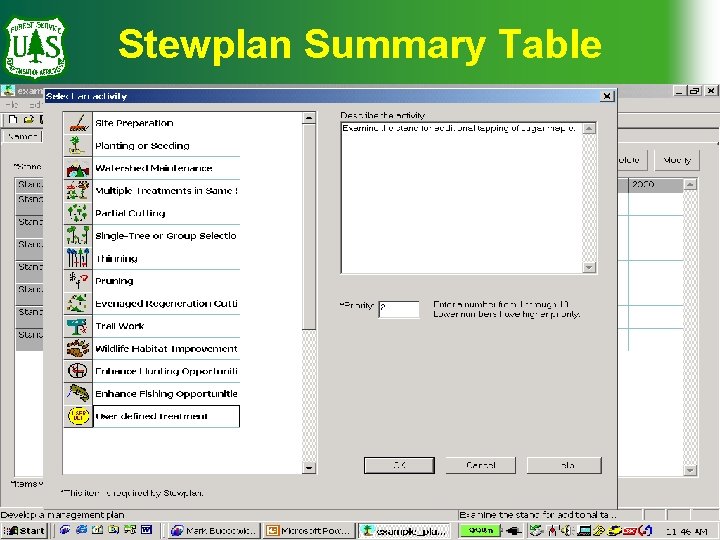Pick the Thinning icon
720x540 pixels.
point(78,258)
